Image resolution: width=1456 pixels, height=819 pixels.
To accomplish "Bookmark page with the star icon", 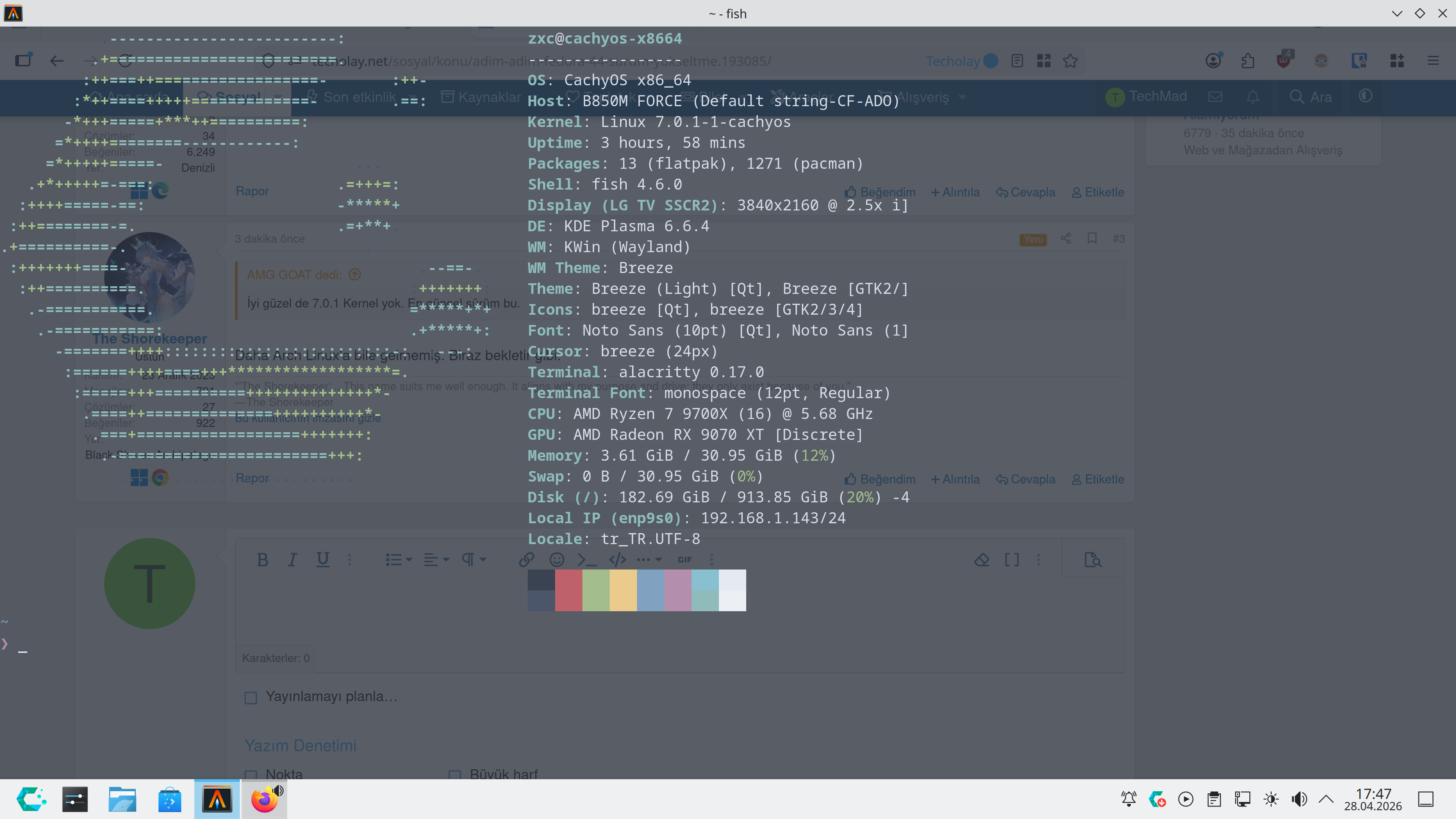I will (x=1070, y=61).
